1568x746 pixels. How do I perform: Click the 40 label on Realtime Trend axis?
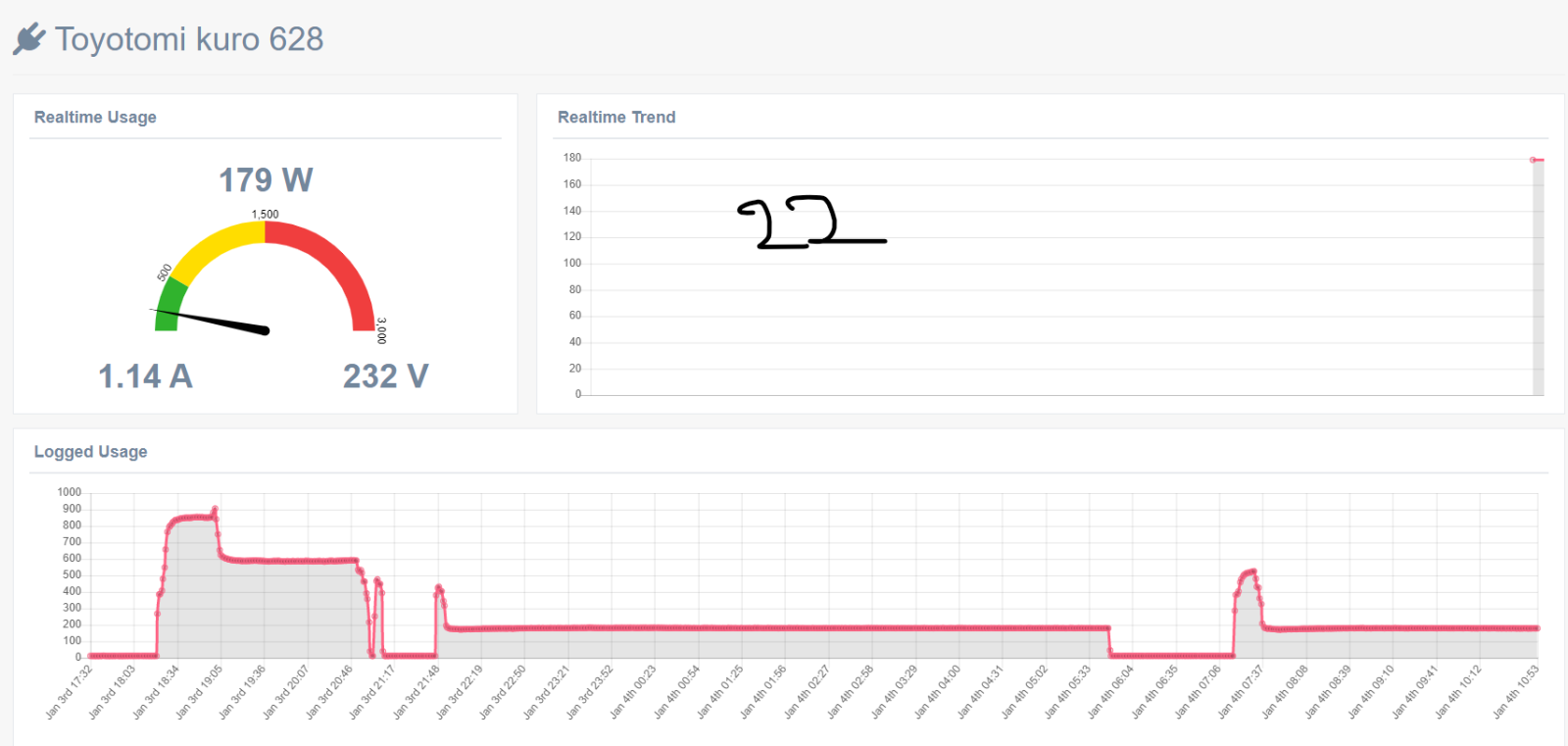(575, 342)
